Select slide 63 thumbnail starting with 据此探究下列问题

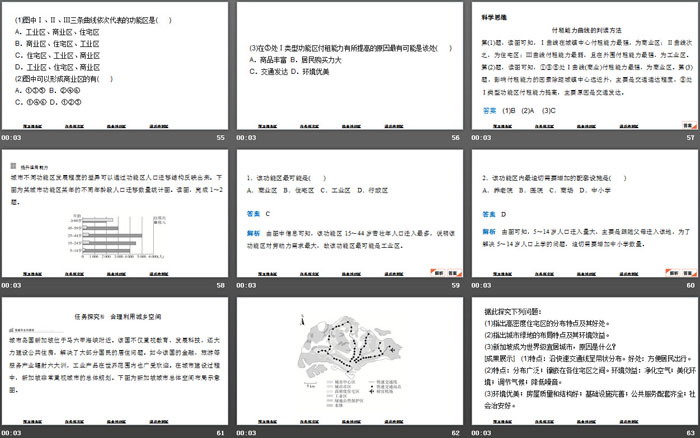[x=585, y=361]
